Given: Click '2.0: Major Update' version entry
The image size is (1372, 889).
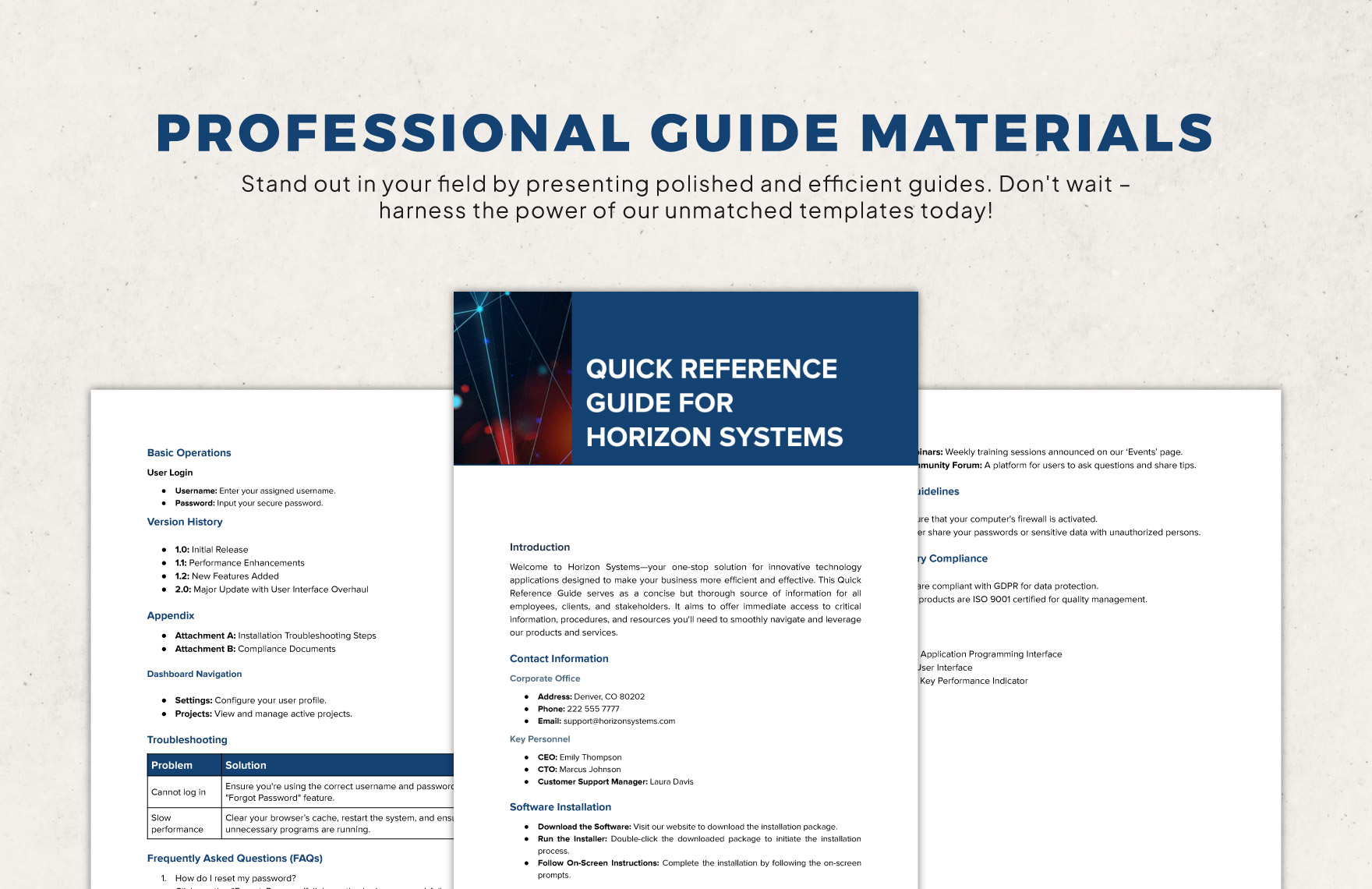Looking at the screenshot, I should [271, 590].
